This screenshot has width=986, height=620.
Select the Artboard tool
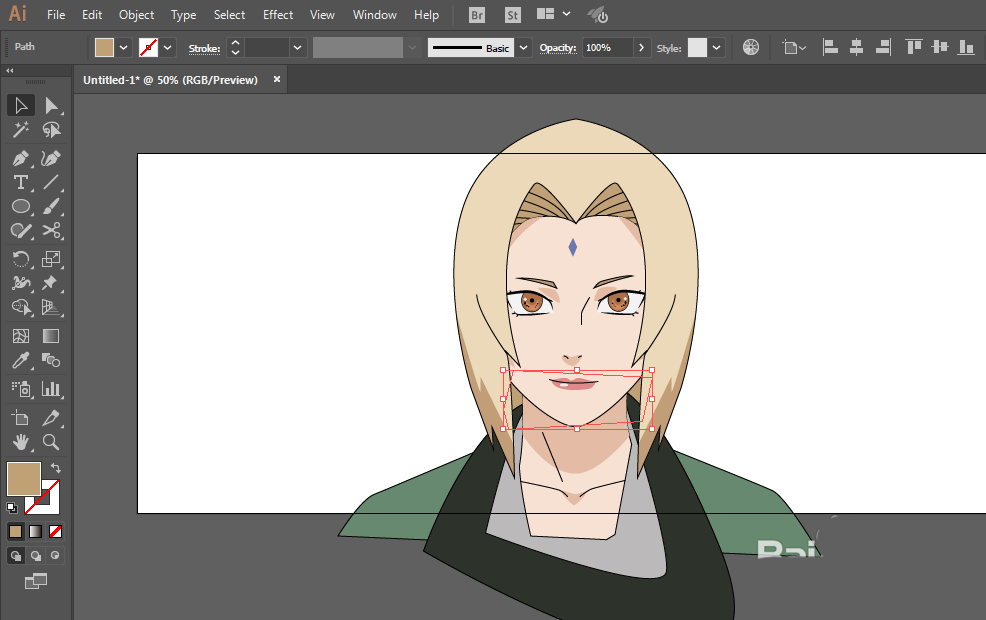coord(21,418)
